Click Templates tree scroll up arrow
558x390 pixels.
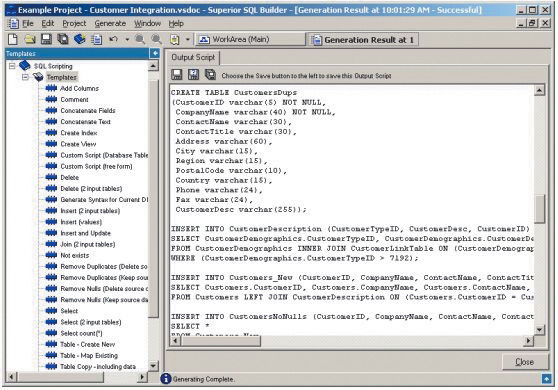pos(153,66)
